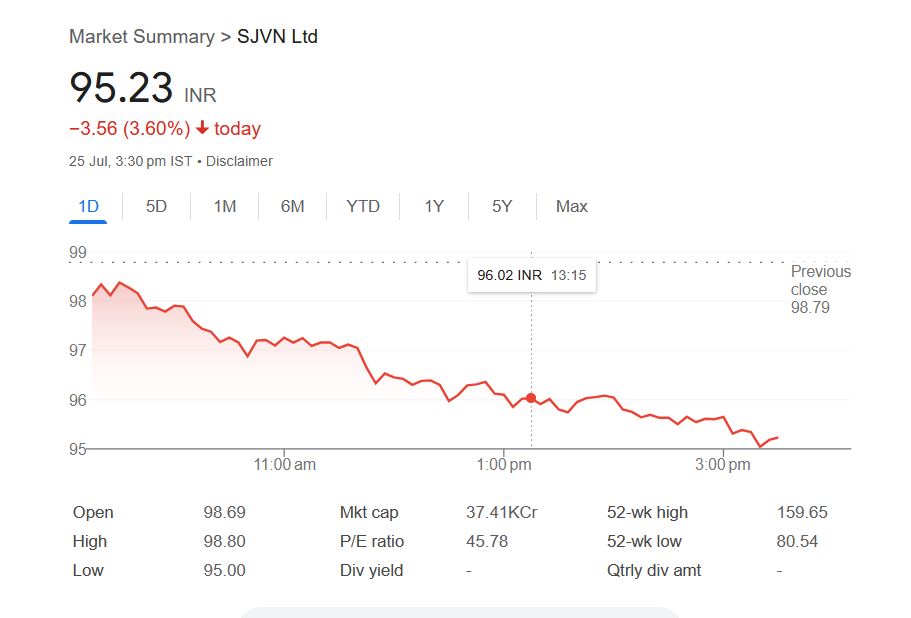Click the 52-wk high value 159.65
The width and height of the screenshot is (911, 618).
pos(802,512)
